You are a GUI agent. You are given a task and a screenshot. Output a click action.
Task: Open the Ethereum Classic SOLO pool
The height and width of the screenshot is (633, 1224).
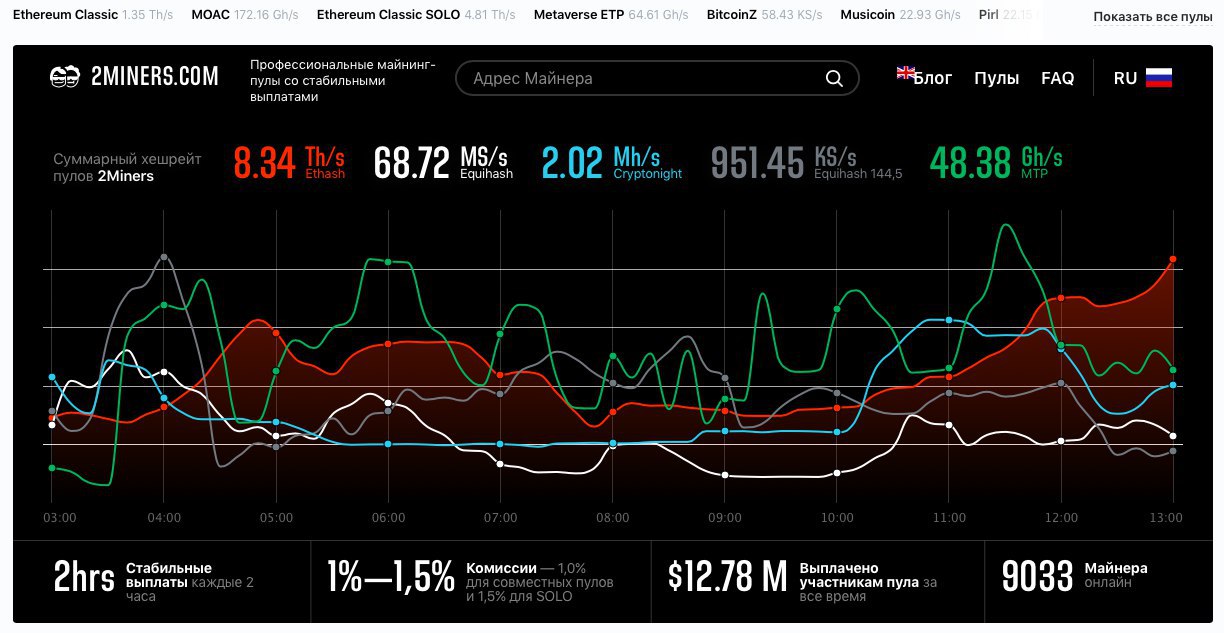416,16
